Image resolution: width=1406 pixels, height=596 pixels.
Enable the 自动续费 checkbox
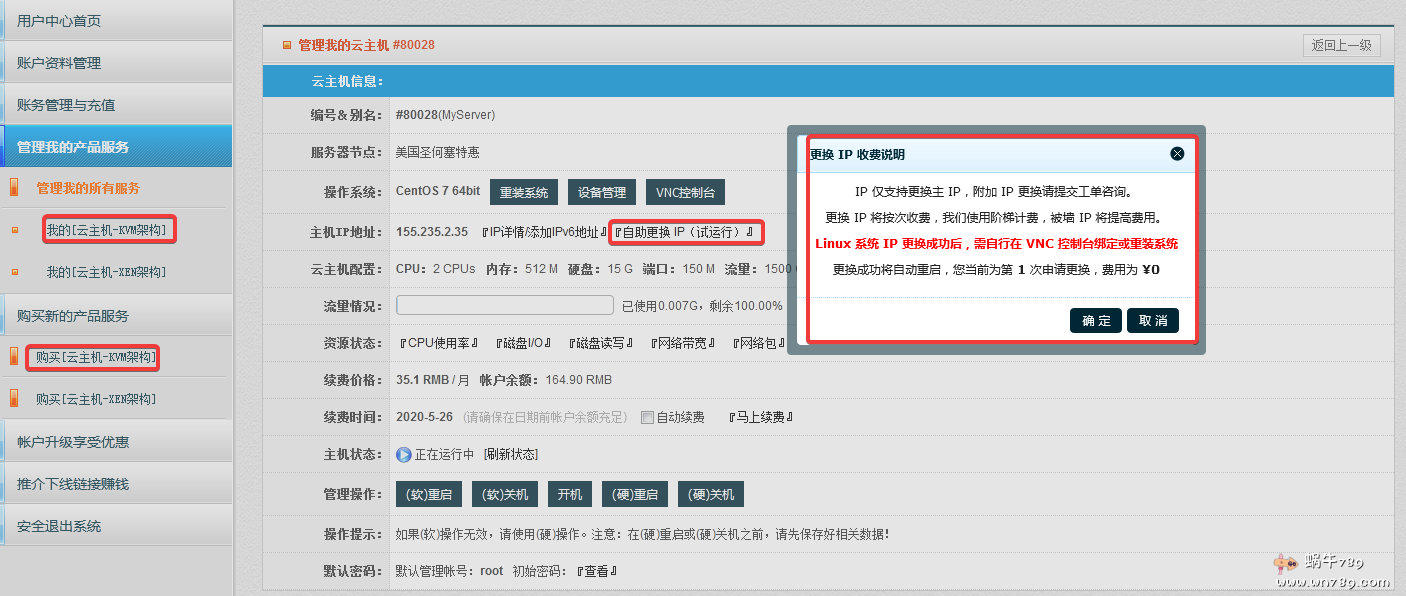647,417
